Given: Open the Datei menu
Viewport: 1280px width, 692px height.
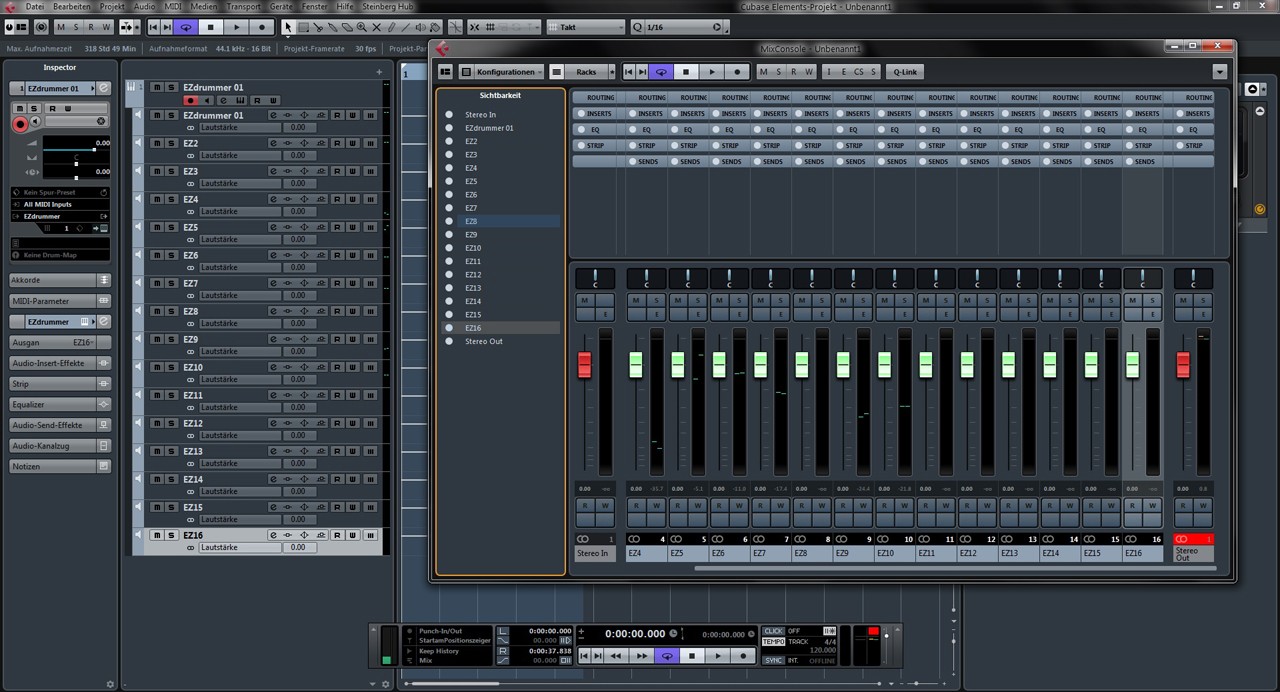Looking at the screenshot, I should point(34,6).
